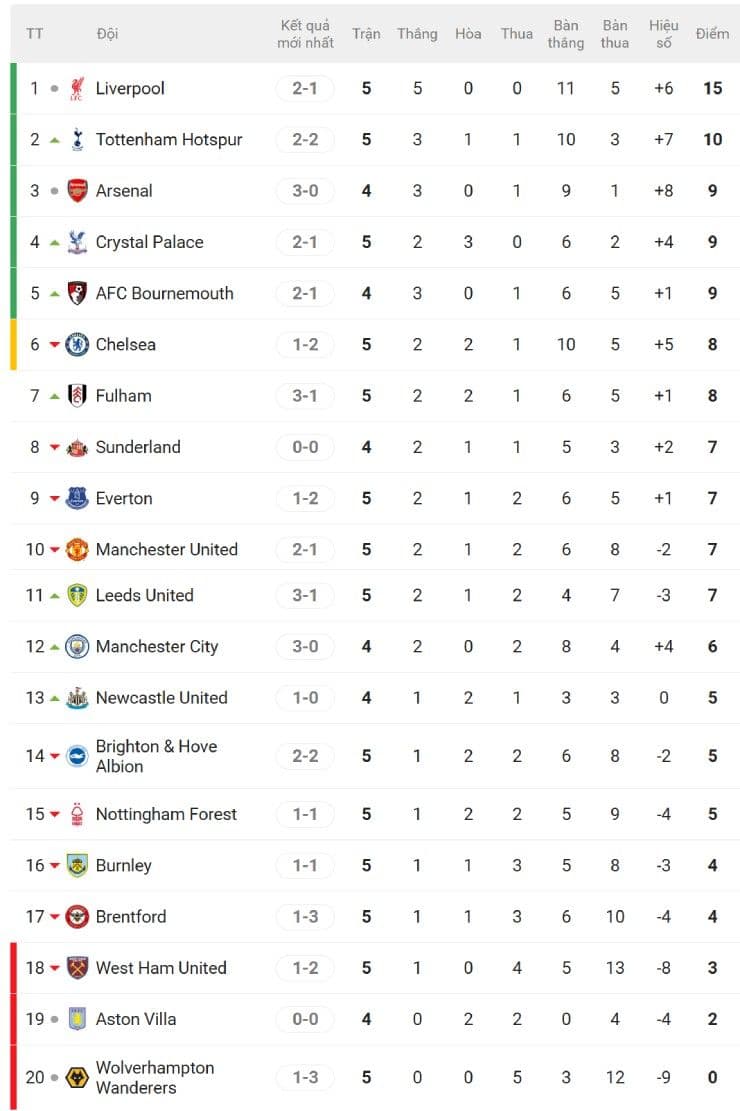
Task: Sort by the Hiệu số column header
Action: [x=663, y=34]
